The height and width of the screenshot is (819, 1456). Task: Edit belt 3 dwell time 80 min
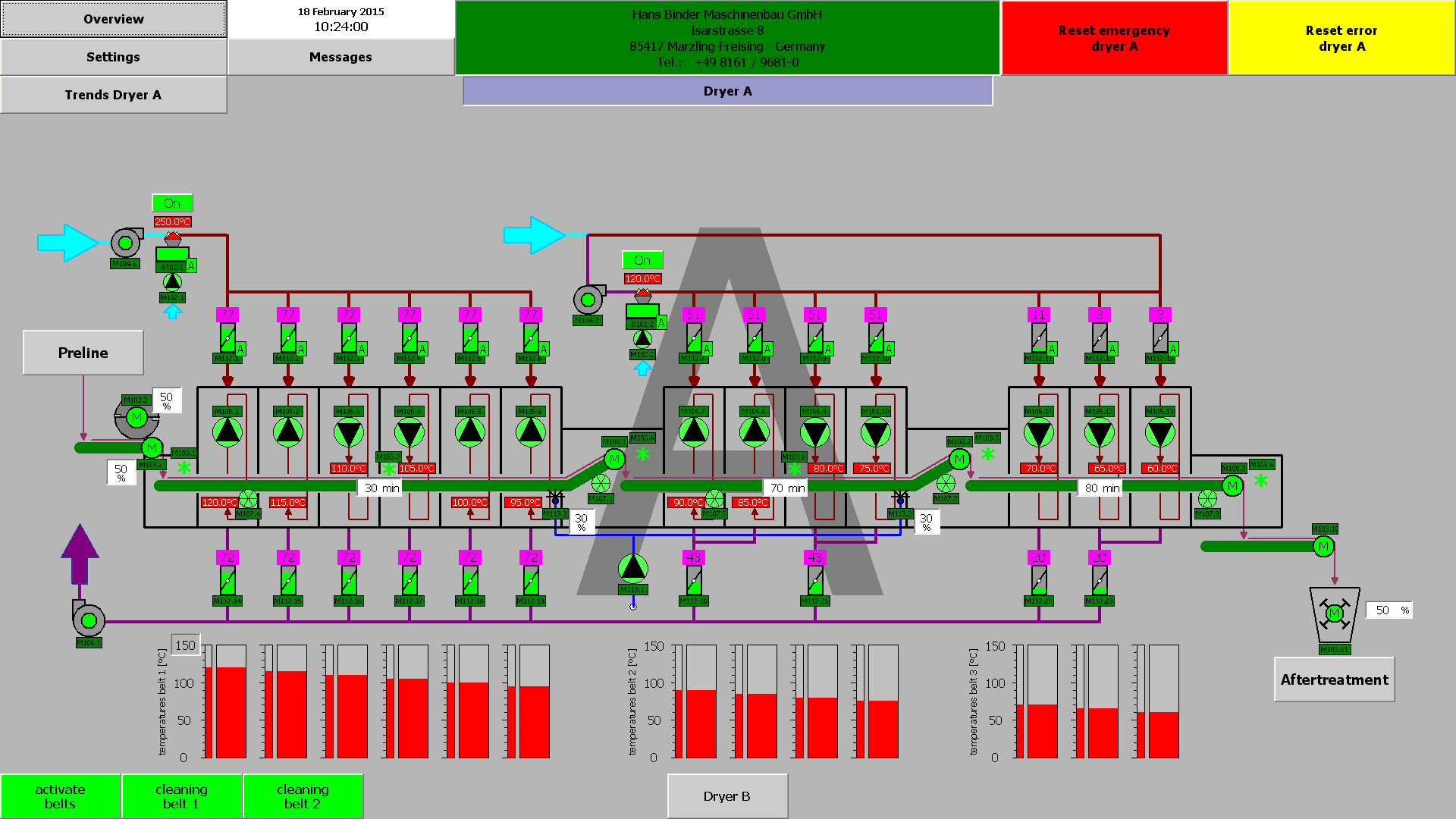tap(1101, 488)
